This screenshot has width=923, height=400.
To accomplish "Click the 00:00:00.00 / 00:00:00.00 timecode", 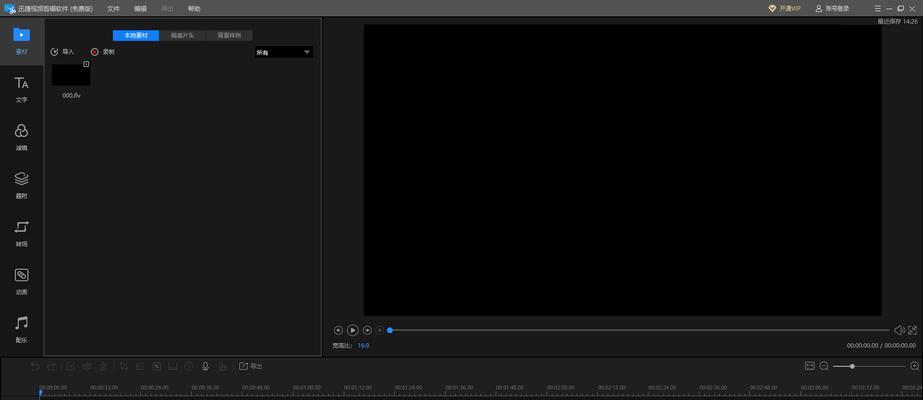I will 881,346.
